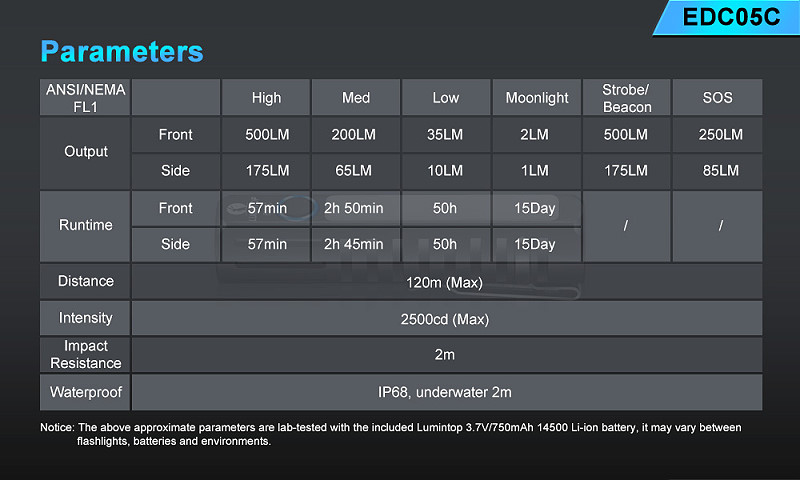The image size is (800, 480).
Task: Click the 65LM side Med output cell
Action: pyautogui.click(x=356, y=171)
